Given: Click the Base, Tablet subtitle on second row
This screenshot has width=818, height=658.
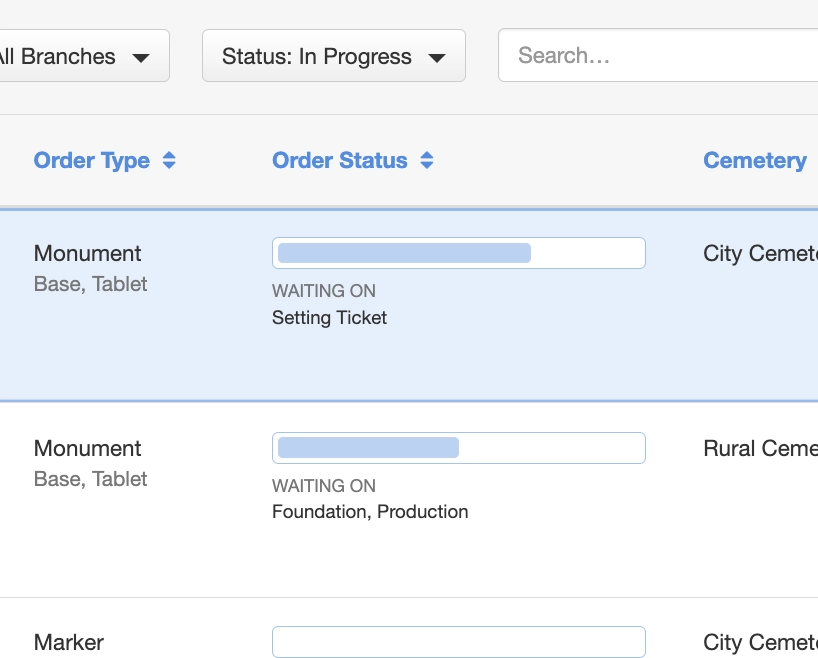Looking at the screenshot, I should click(90, 479).
